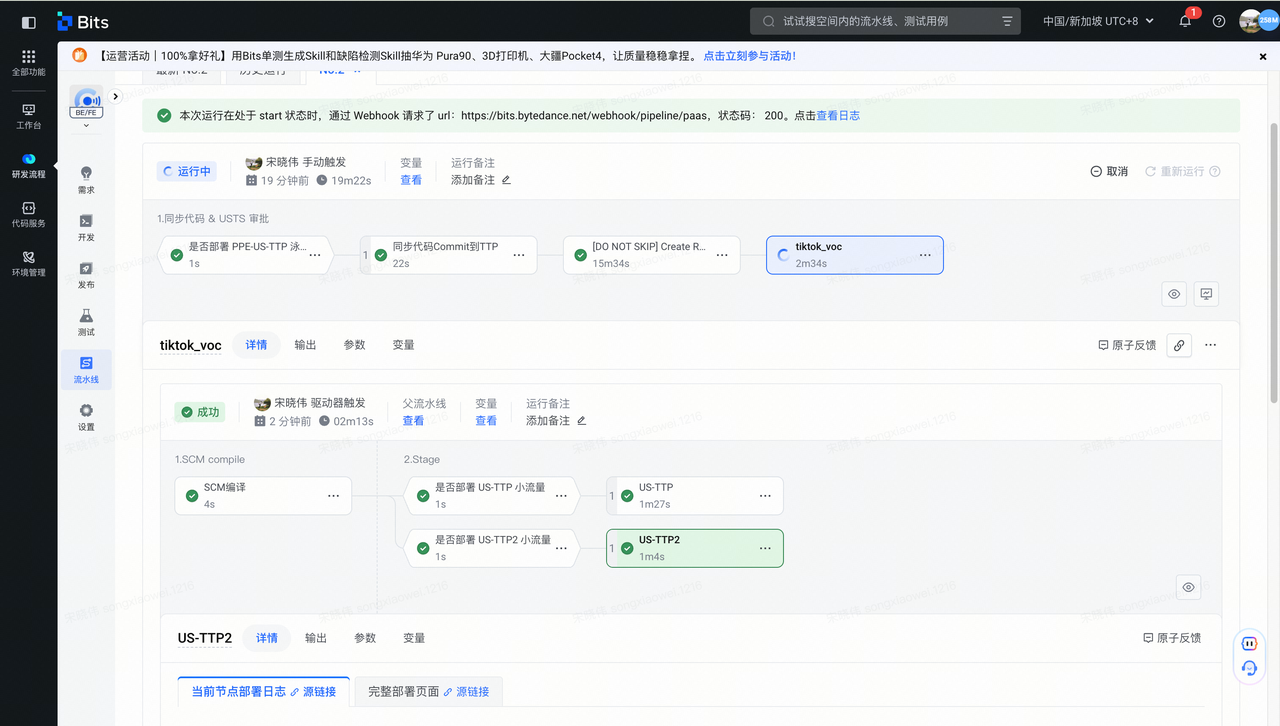Switch to tiktok_voc 参数 tab
Screen dimensions: 1280x726
[354, 345]
